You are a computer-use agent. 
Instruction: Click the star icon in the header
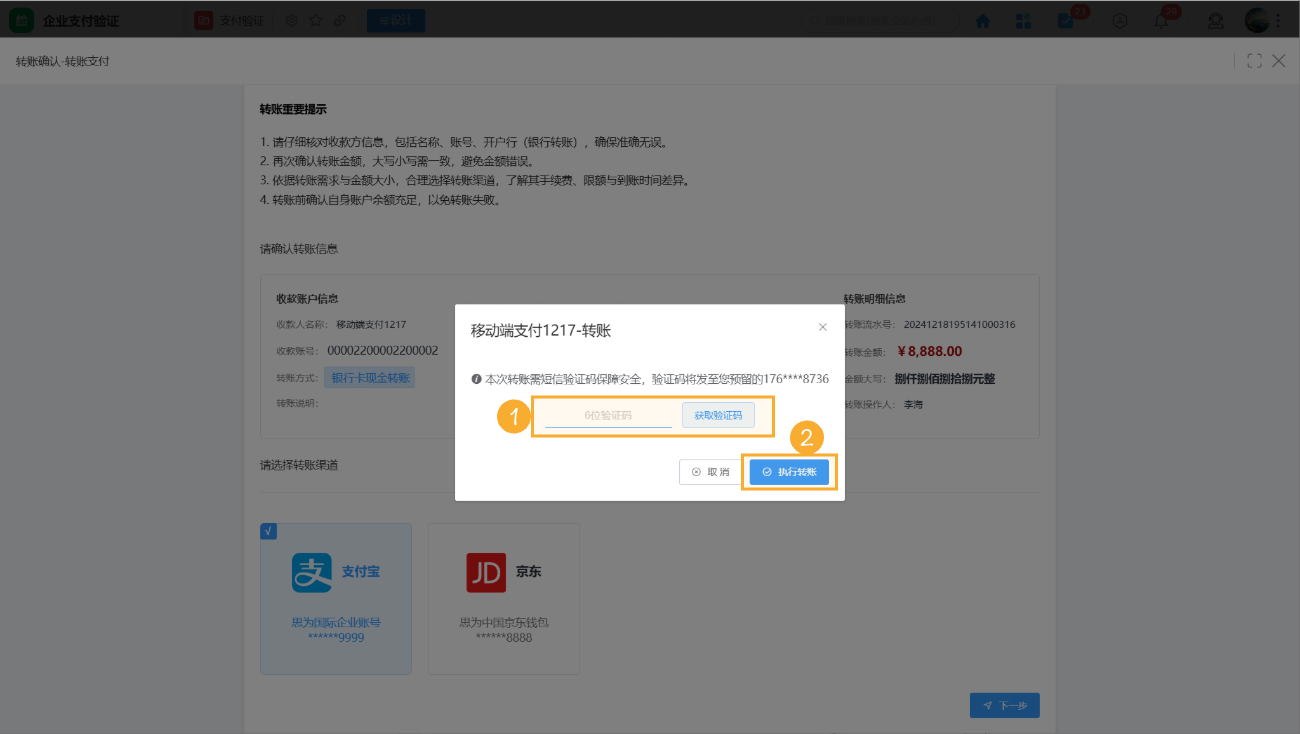314,20
